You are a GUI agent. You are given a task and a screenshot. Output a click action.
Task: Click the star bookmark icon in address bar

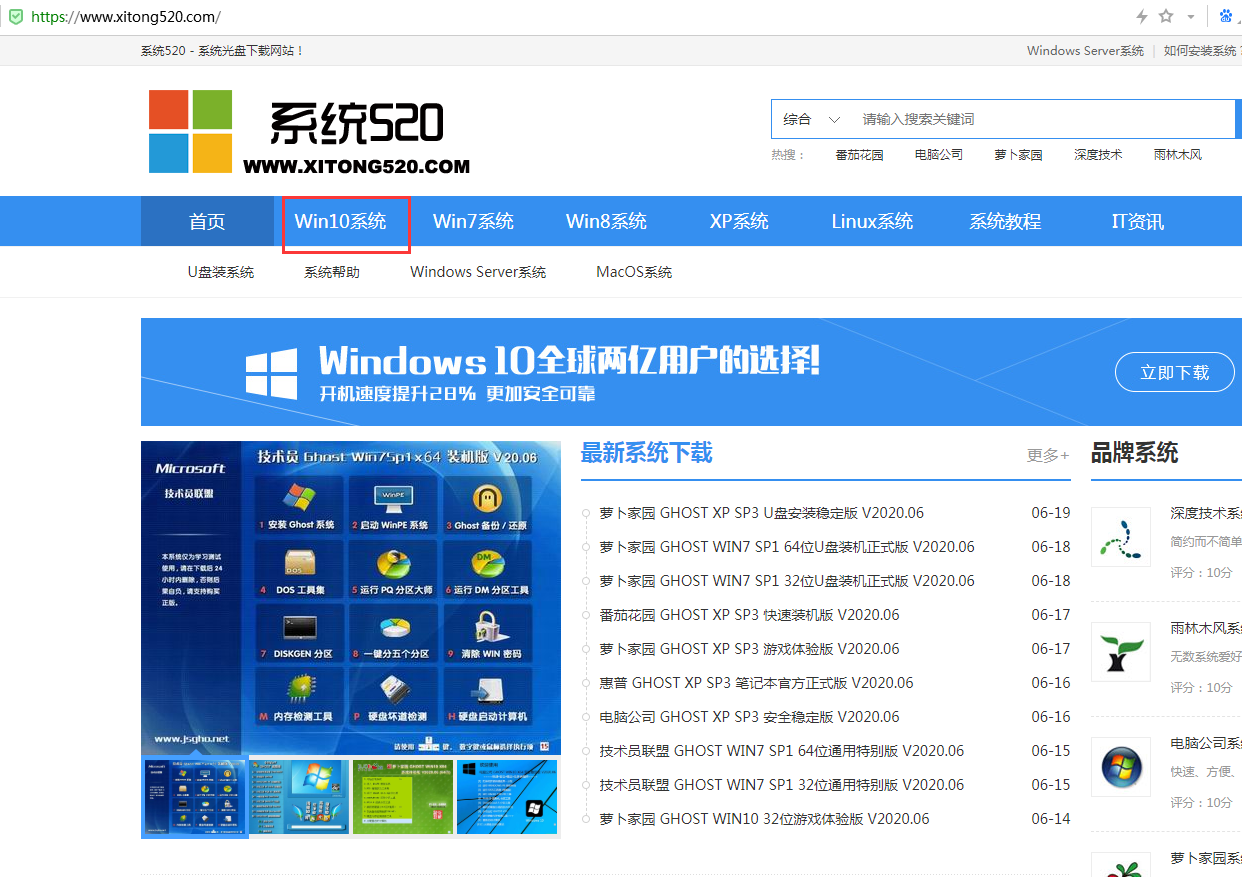(1165, 17)
